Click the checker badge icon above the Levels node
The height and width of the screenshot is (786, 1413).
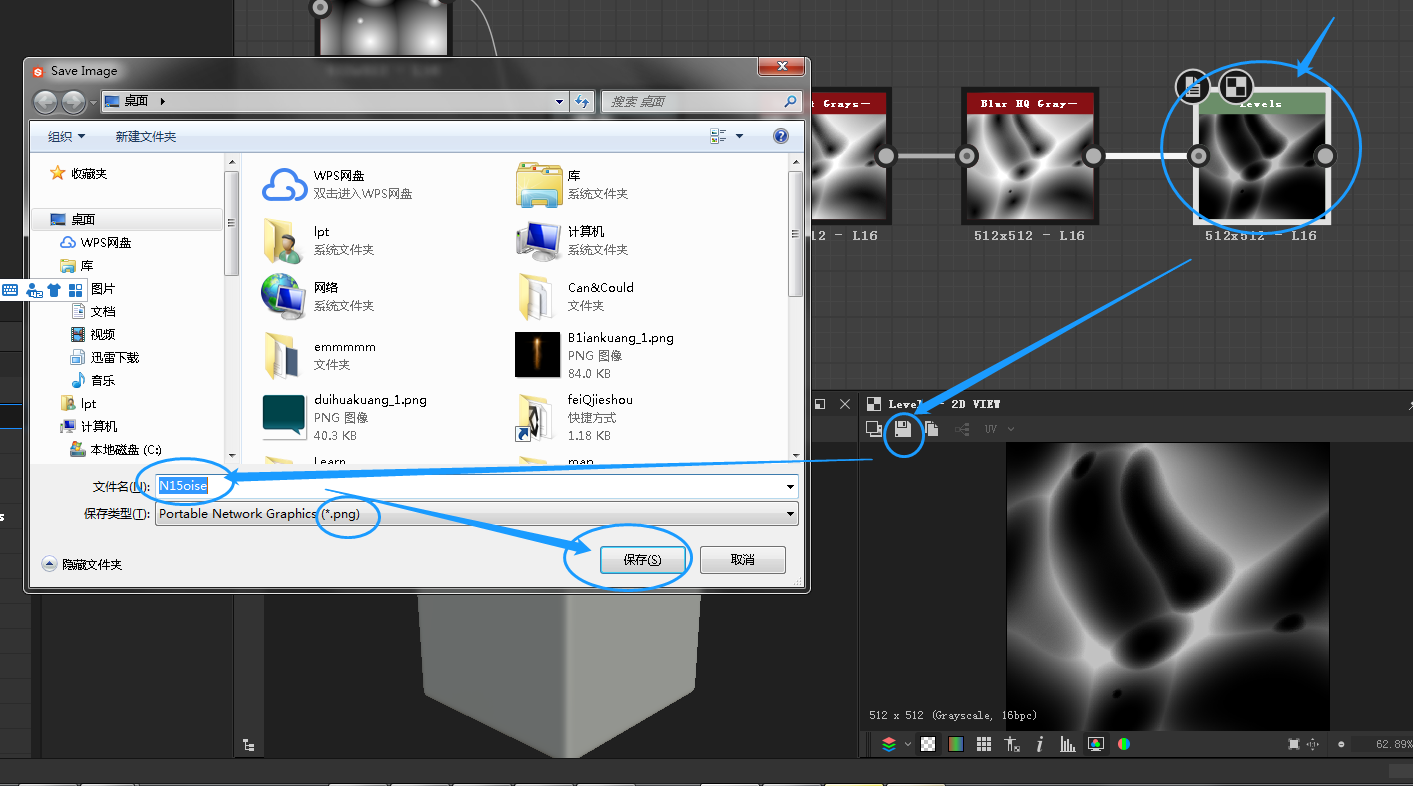tap(1235, 86)
